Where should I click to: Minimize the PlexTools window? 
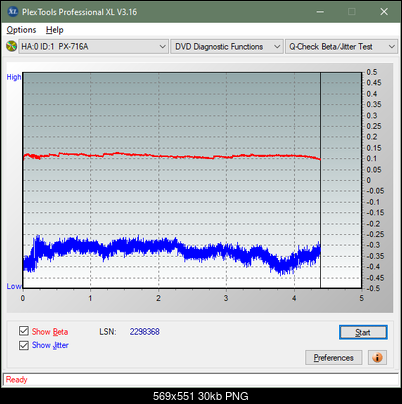point(320,12)
